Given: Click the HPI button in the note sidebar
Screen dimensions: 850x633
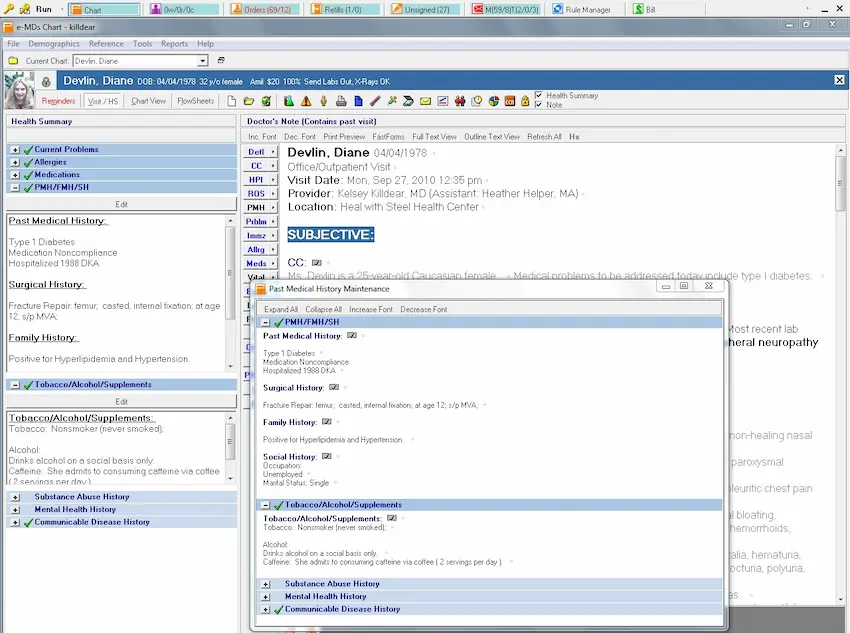Looking at the screenshot, I should tap(259, 180).
